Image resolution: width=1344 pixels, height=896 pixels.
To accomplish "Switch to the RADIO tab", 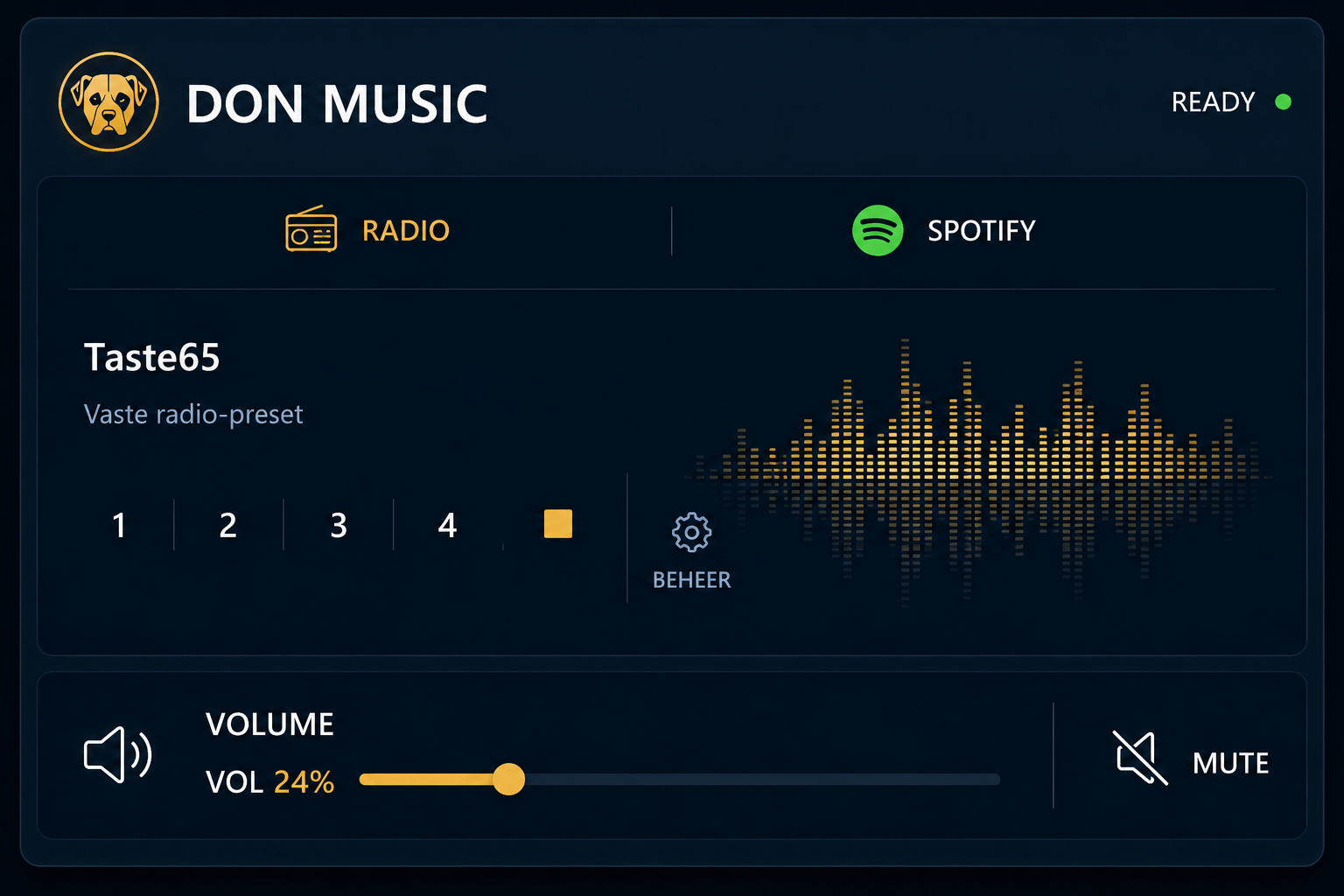I will [406, 231].
